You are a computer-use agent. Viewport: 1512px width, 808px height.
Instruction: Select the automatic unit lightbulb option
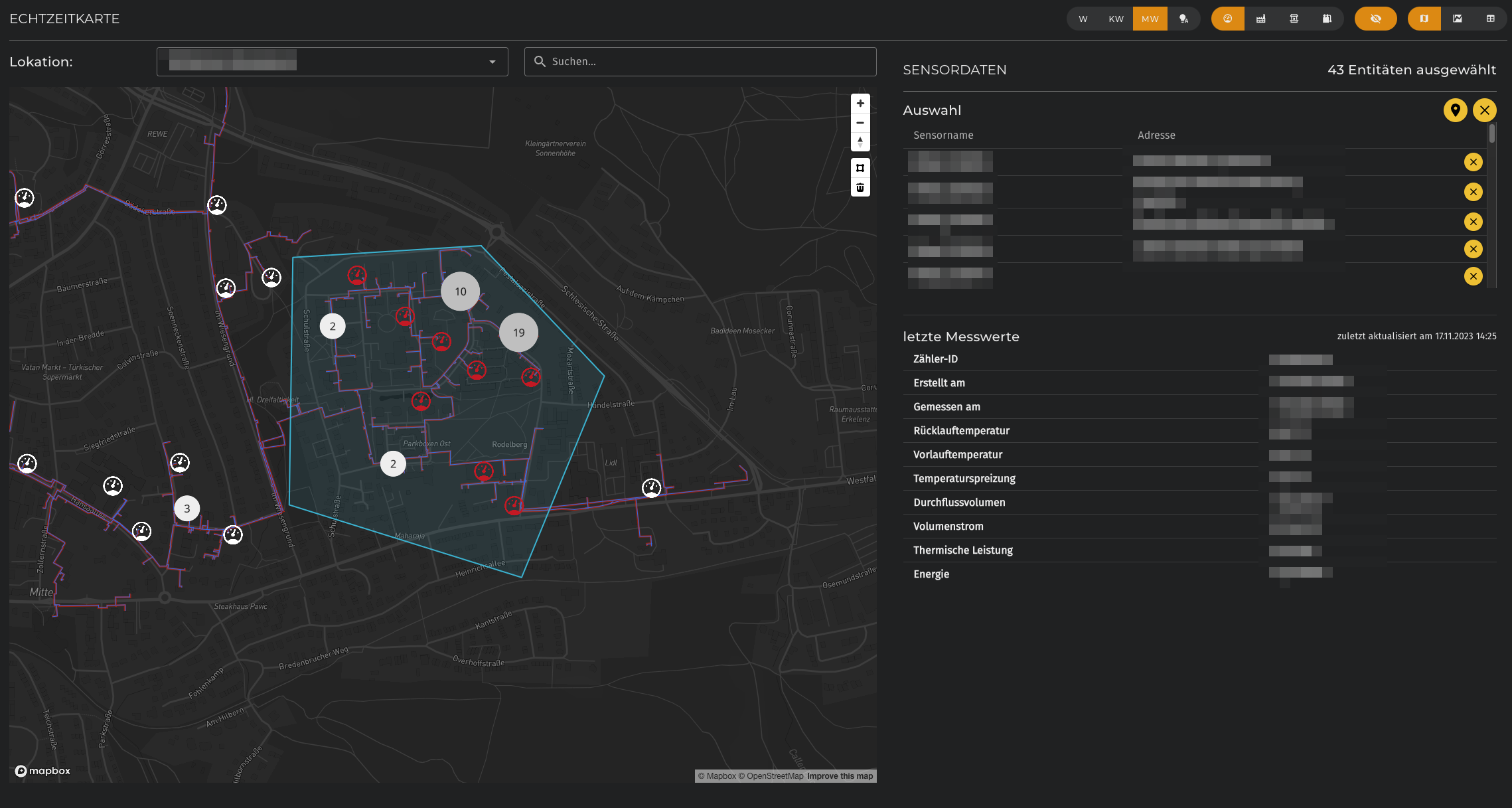tap(1183, 19)
